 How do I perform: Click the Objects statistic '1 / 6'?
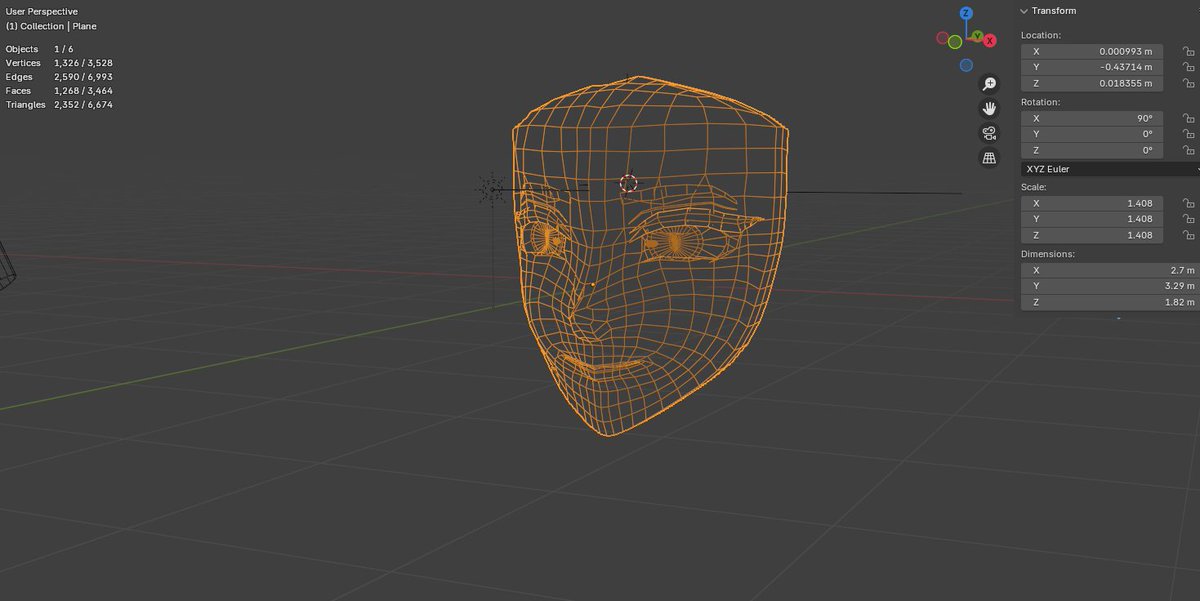(x=63, y=49)
